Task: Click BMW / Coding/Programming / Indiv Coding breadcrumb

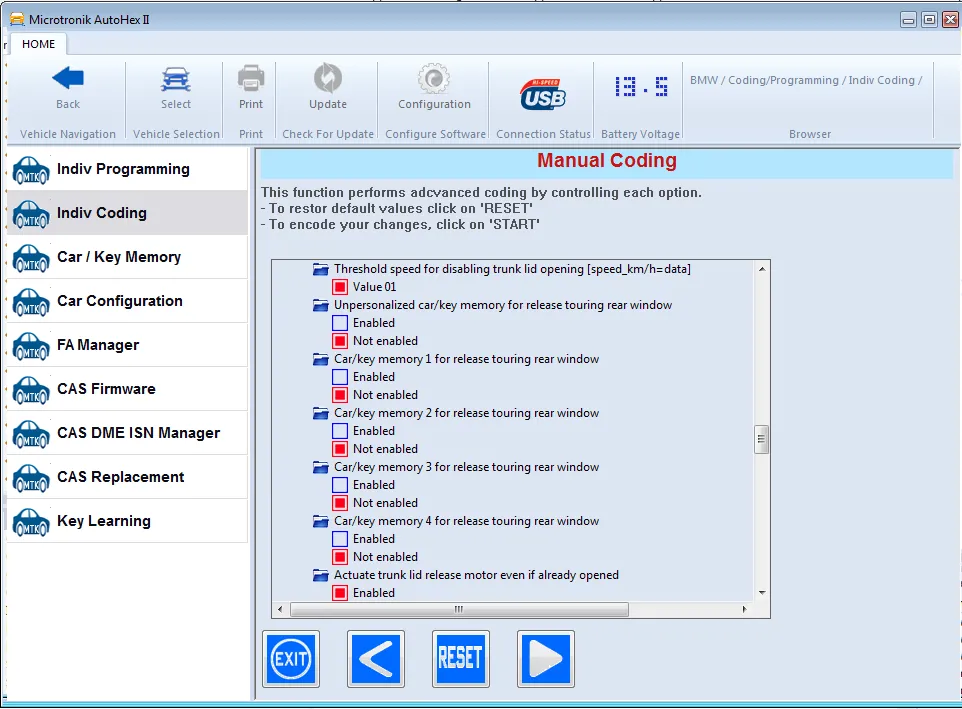Action: (806, 80)
